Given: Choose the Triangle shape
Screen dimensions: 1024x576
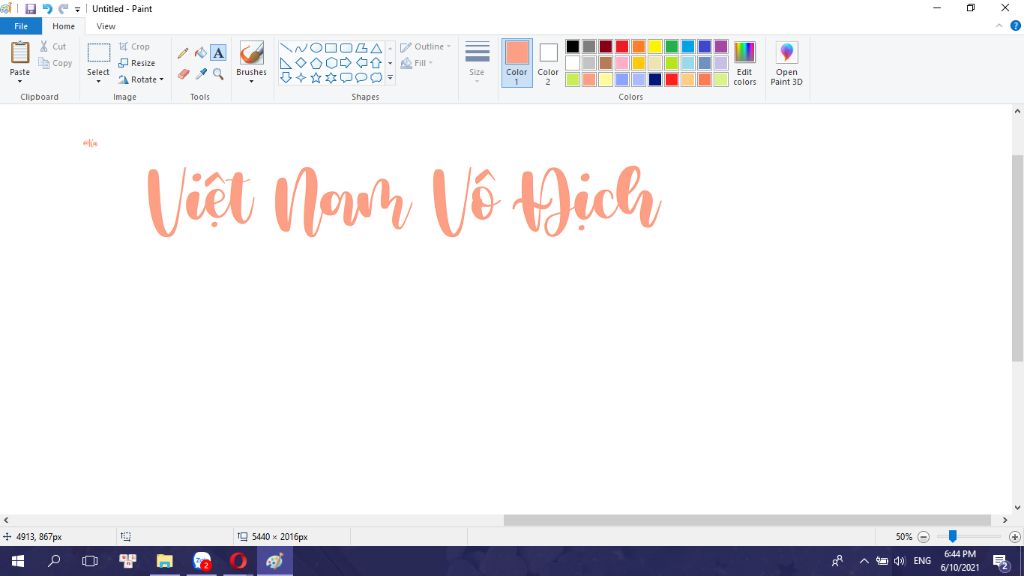Looking at the screenshot, I should coord(376,48).
